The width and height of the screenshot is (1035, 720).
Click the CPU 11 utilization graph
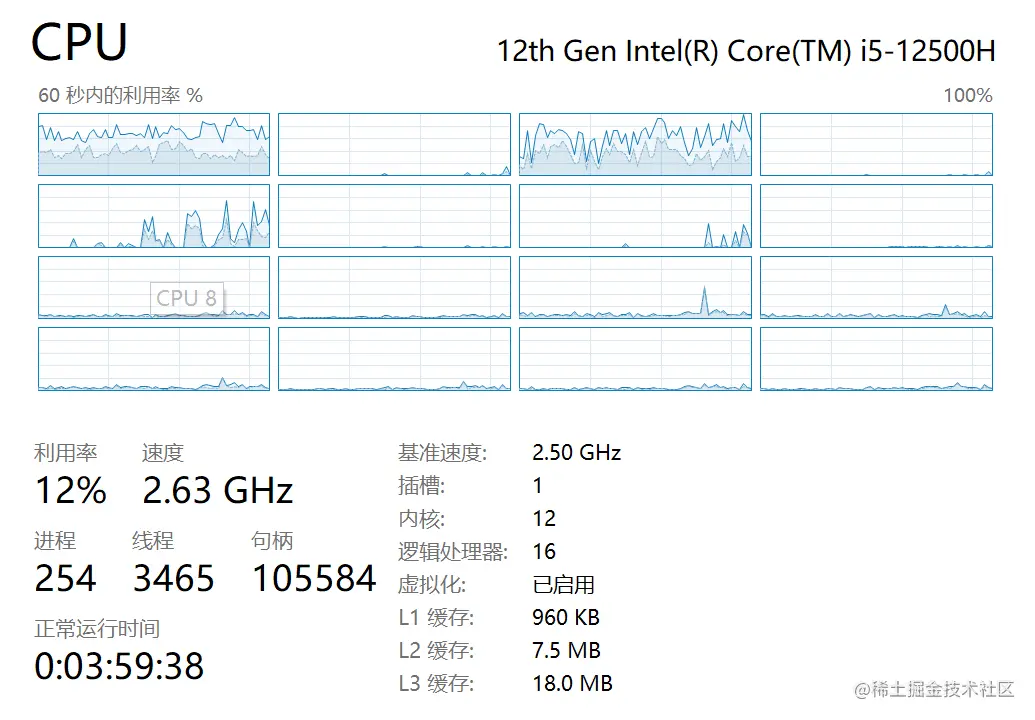tap(876, 288)
